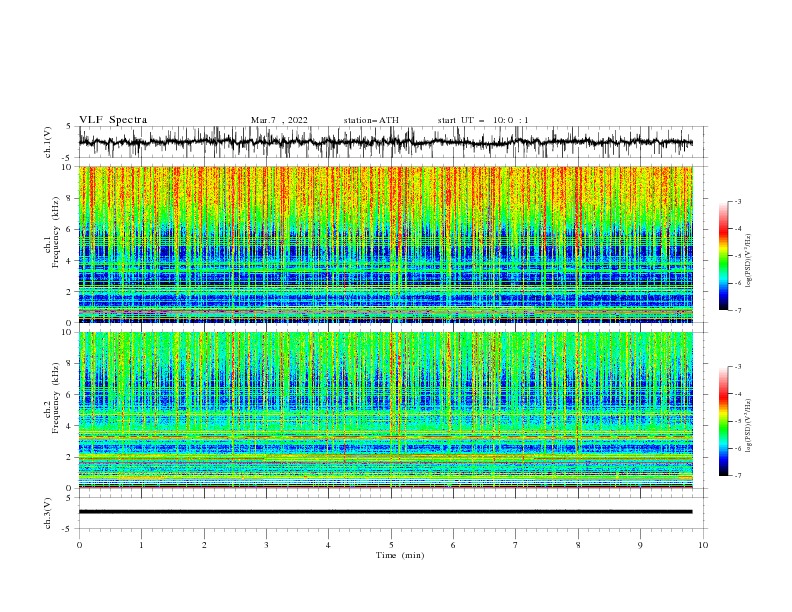792x612 pixels.
Task: Click the ch.2 spectrogram panel
Action: pos(385,410)
